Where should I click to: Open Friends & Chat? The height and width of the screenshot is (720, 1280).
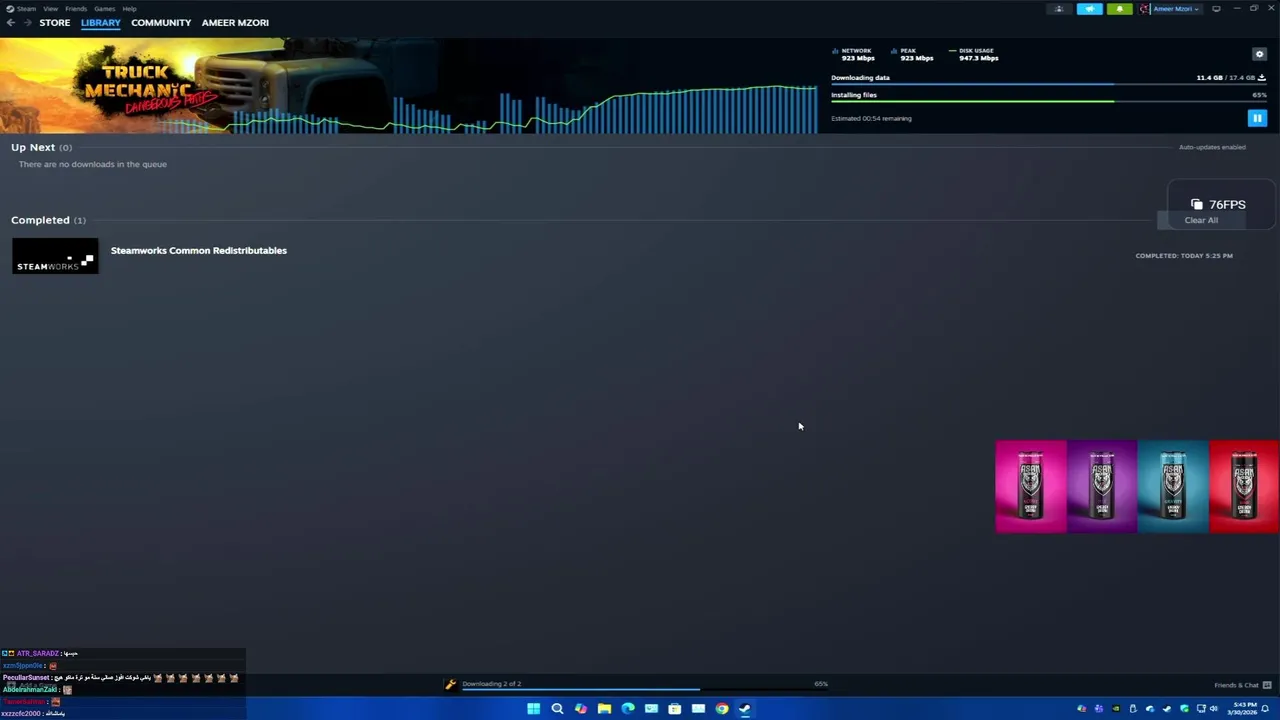1242,685
